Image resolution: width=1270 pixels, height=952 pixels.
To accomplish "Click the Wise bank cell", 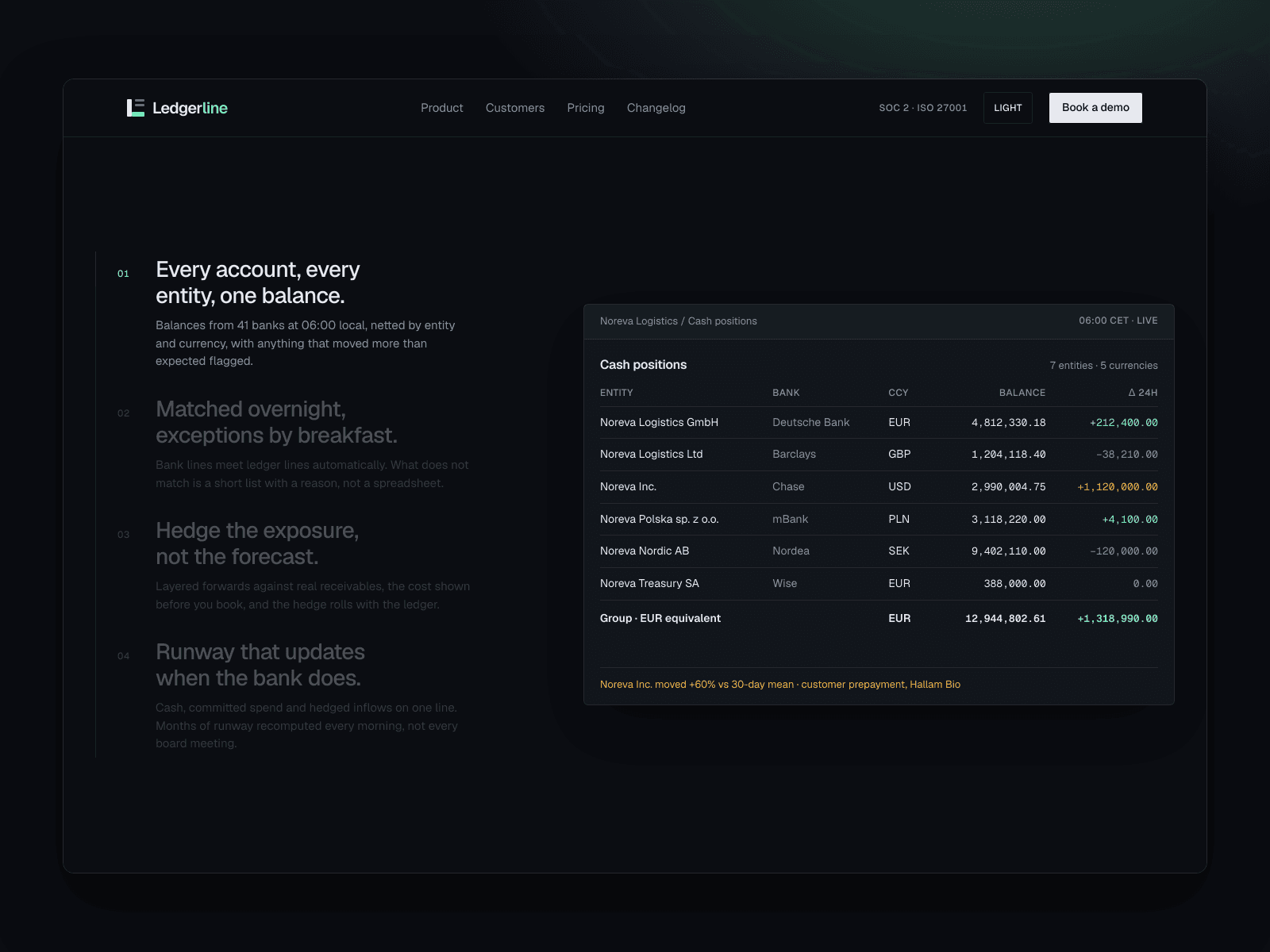I will pyautogui.click(x=785, y=584).
